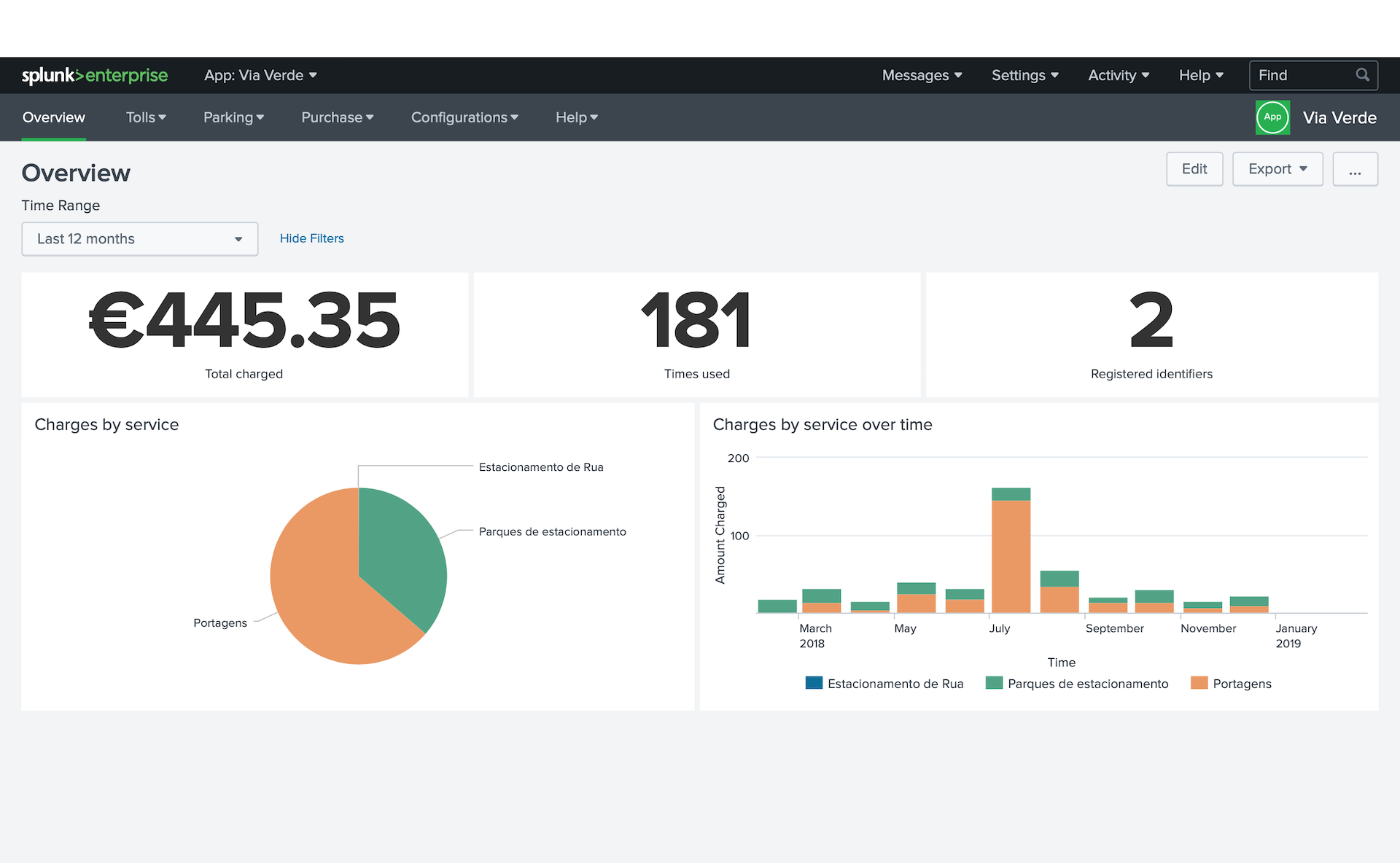
Task: Click the Parques de estacionamento pie label
Action: [552, 532]
